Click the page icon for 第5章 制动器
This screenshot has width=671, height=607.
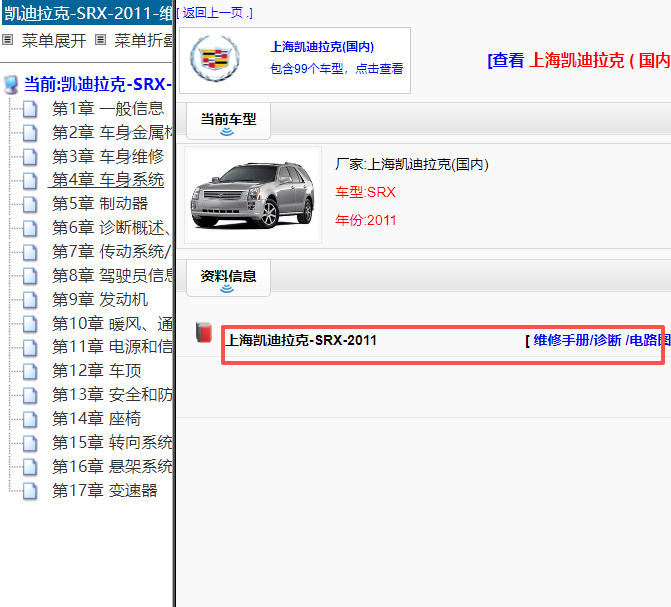click(x=30, y=204)
